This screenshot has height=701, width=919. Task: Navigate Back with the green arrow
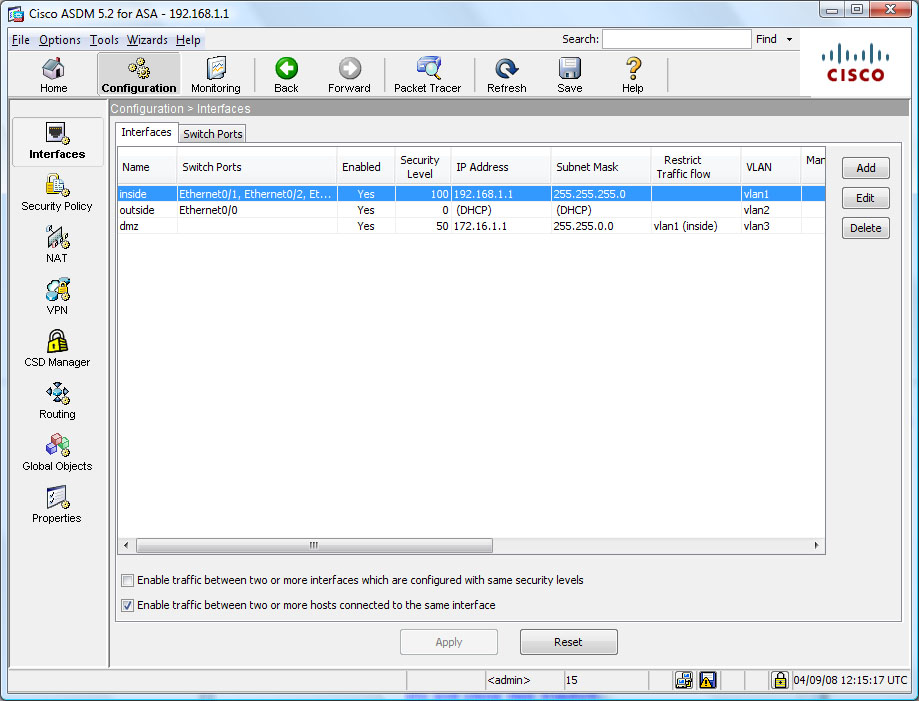click(x=287, y=75)
